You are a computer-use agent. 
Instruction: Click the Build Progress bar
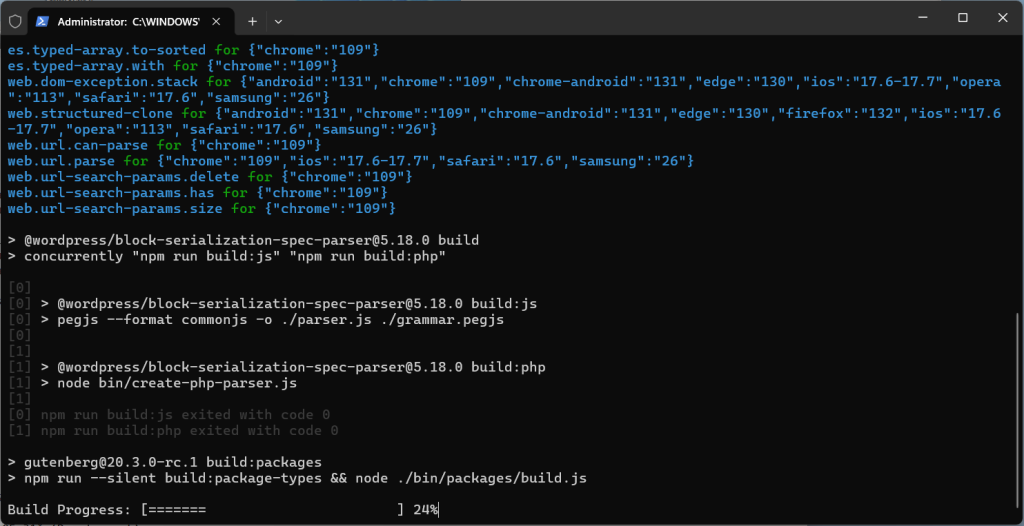click(x=272, y=510)
